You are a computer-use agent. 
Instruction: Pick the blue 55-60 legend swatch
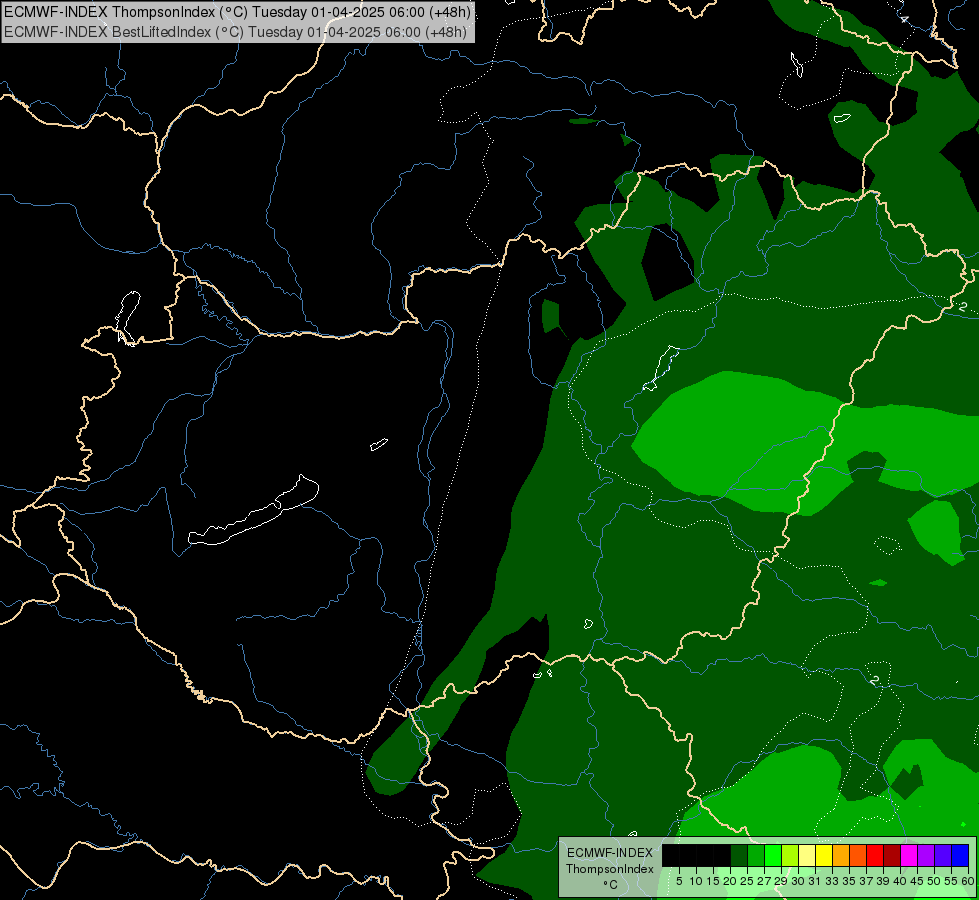pyautogui.click(x=960, y=855)
